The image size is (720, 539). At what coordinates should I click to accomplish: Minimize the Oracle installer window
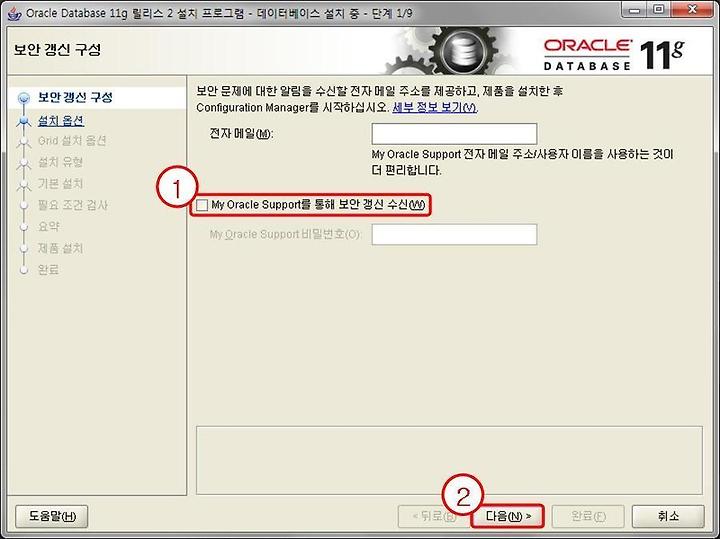click(635, 9)
